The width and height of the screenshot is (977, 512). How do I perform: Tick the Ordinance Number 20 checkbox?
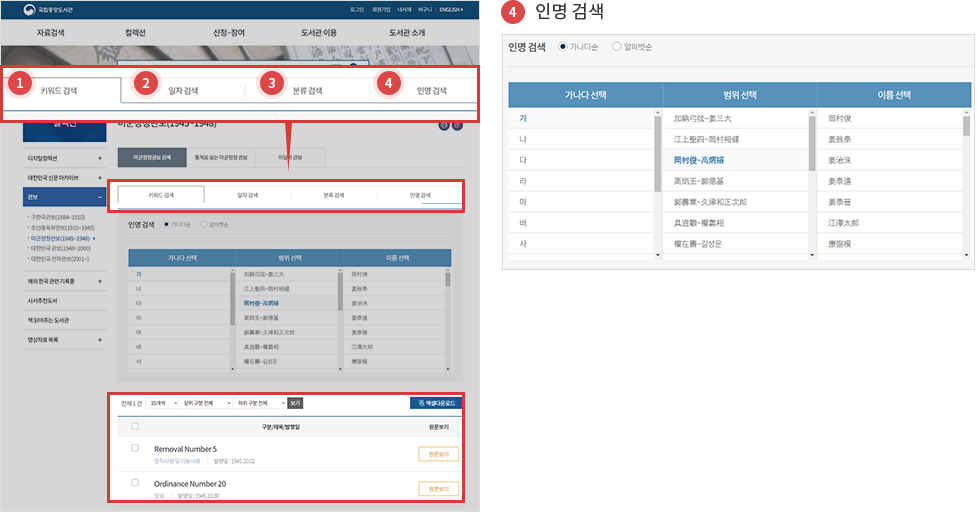click(135, 482)
